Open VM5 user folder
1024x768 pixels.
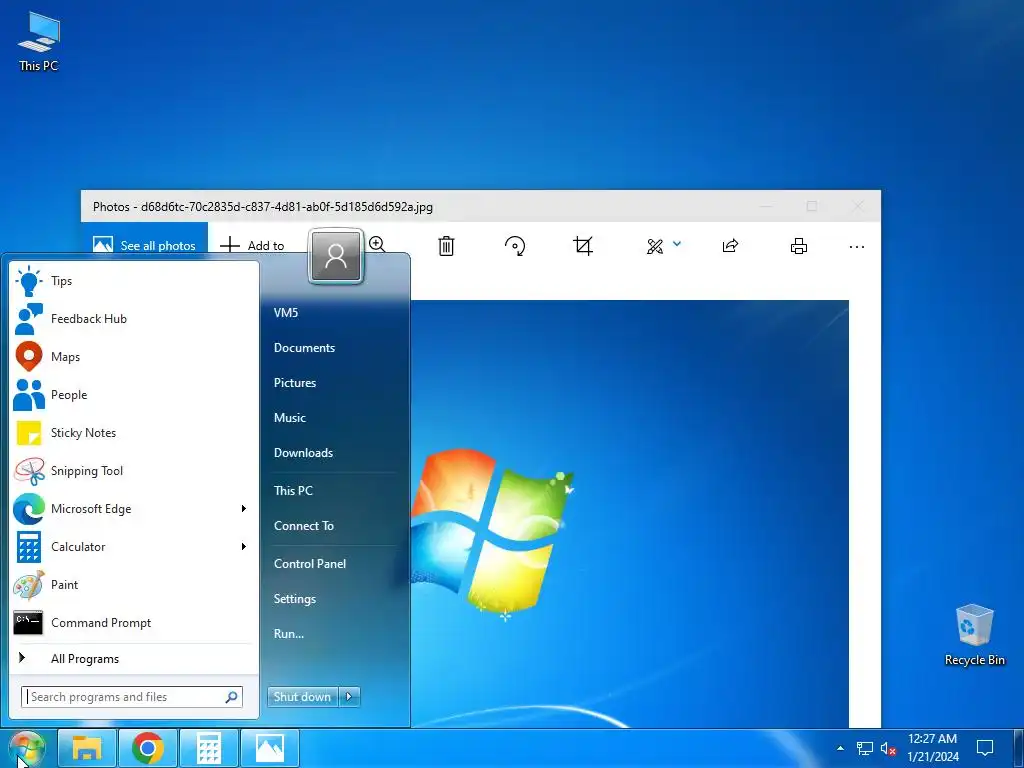[286, 313]
